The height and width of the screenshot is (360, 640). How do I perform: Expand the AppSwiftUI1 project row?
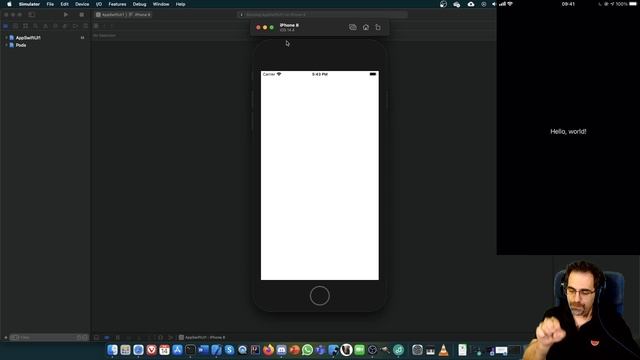coord(6,38)
